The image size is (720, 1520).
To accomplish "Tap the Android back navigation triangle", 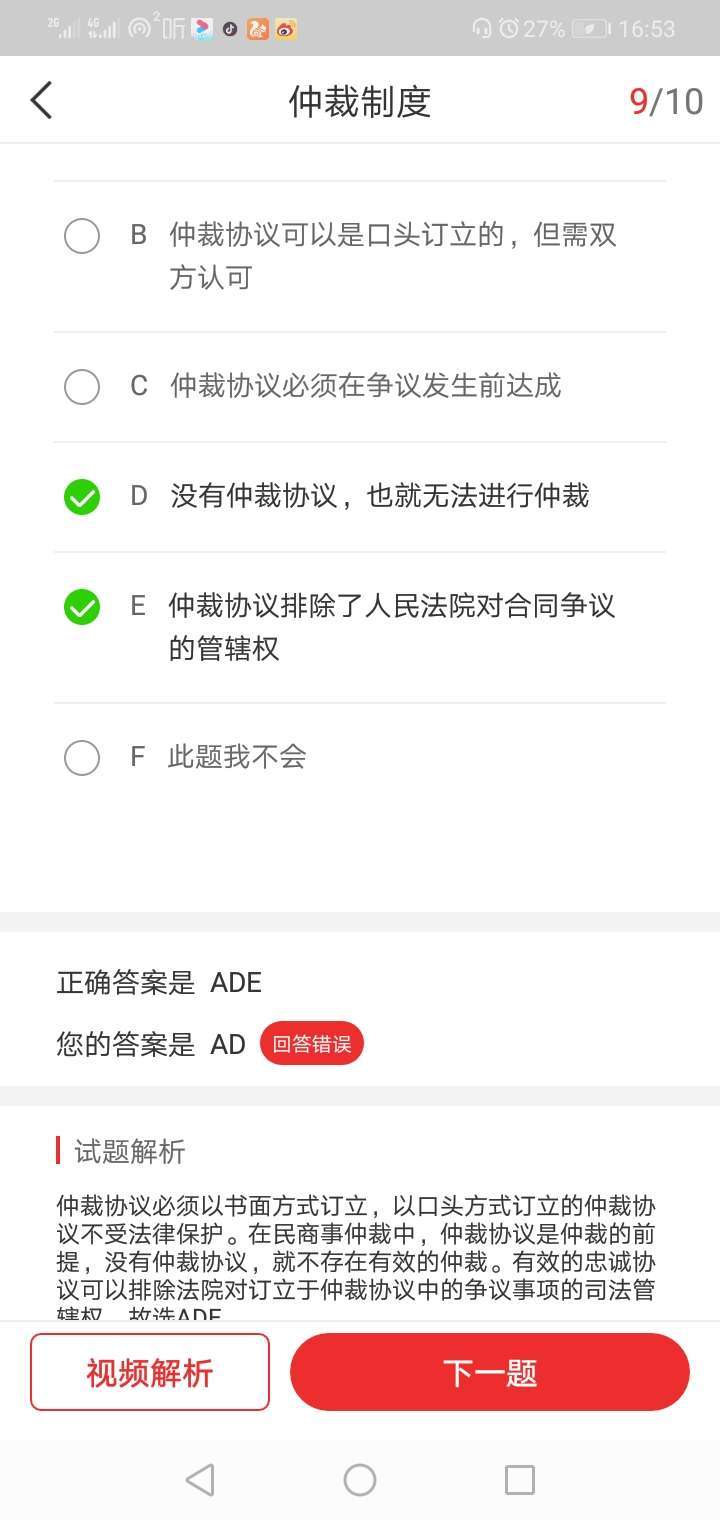I will click(200, 1479).
